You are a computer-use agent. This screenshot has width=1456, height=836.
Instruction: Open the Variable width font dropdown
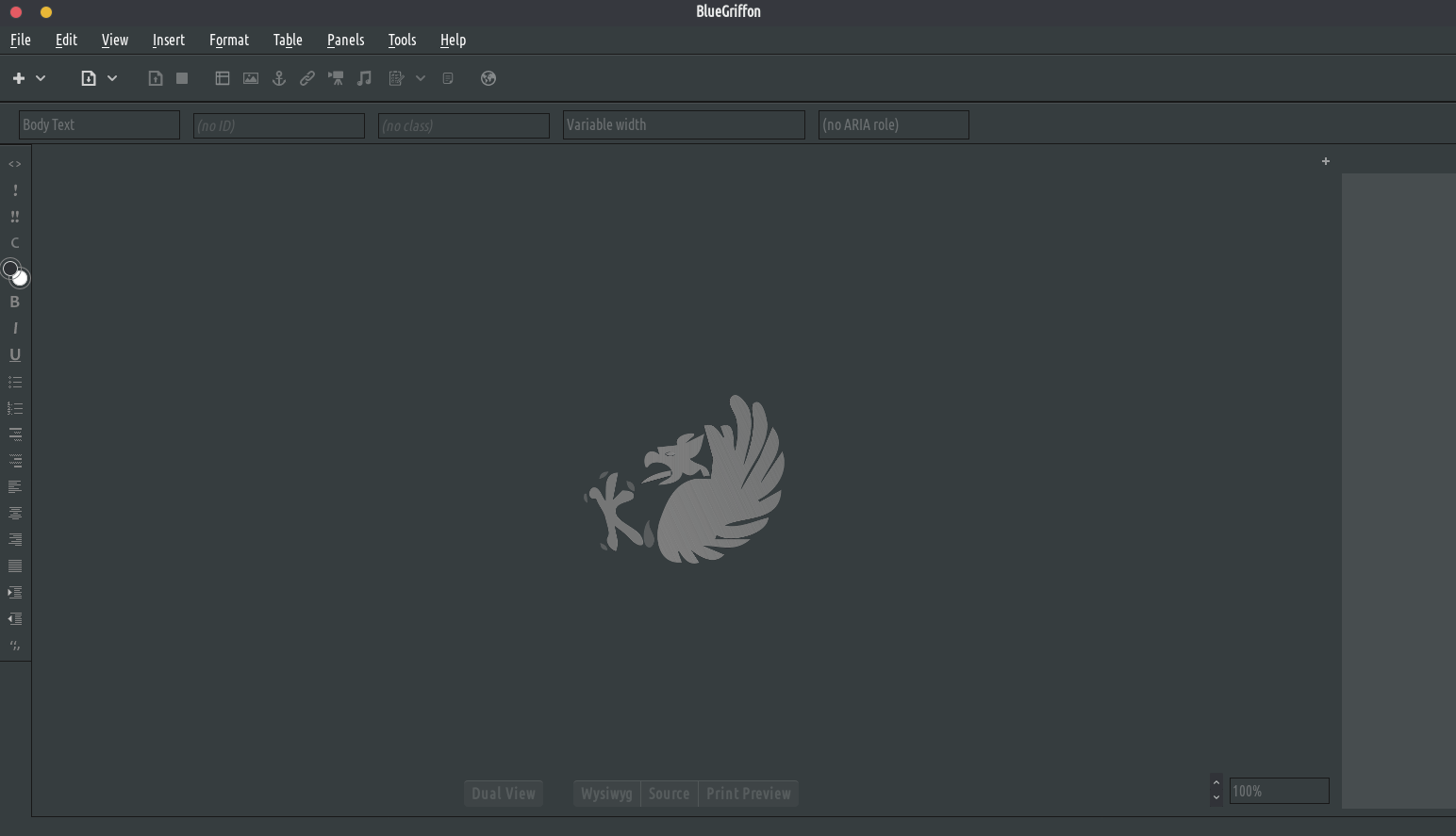(683, 125)
